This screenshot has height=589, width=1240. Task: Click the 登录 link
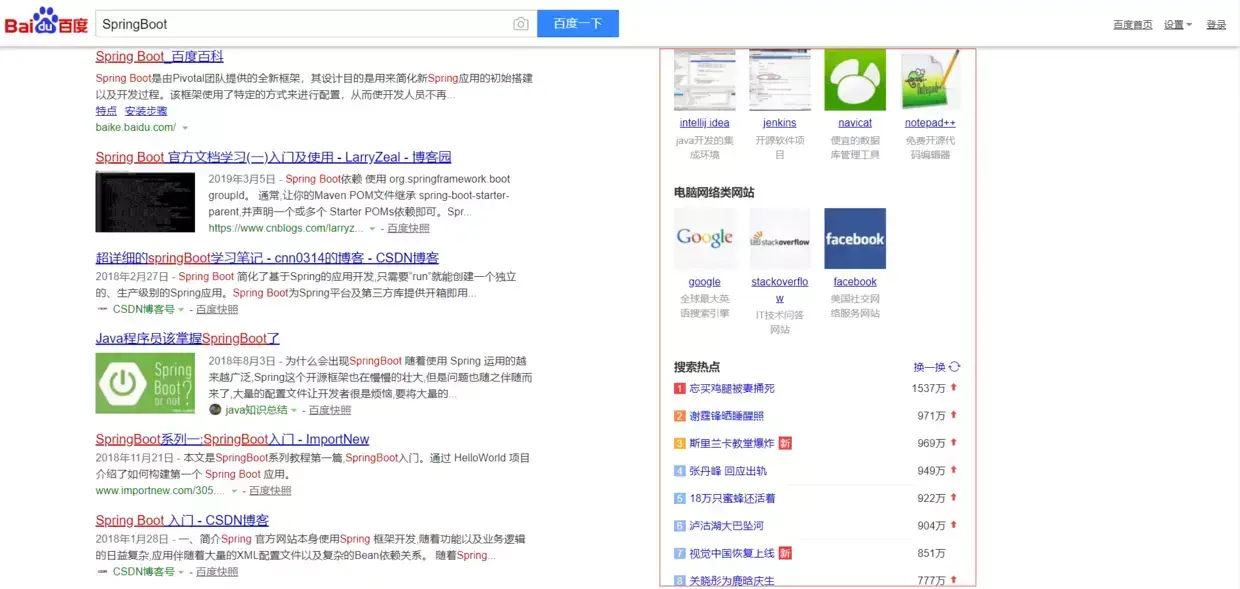[1216, 25]
